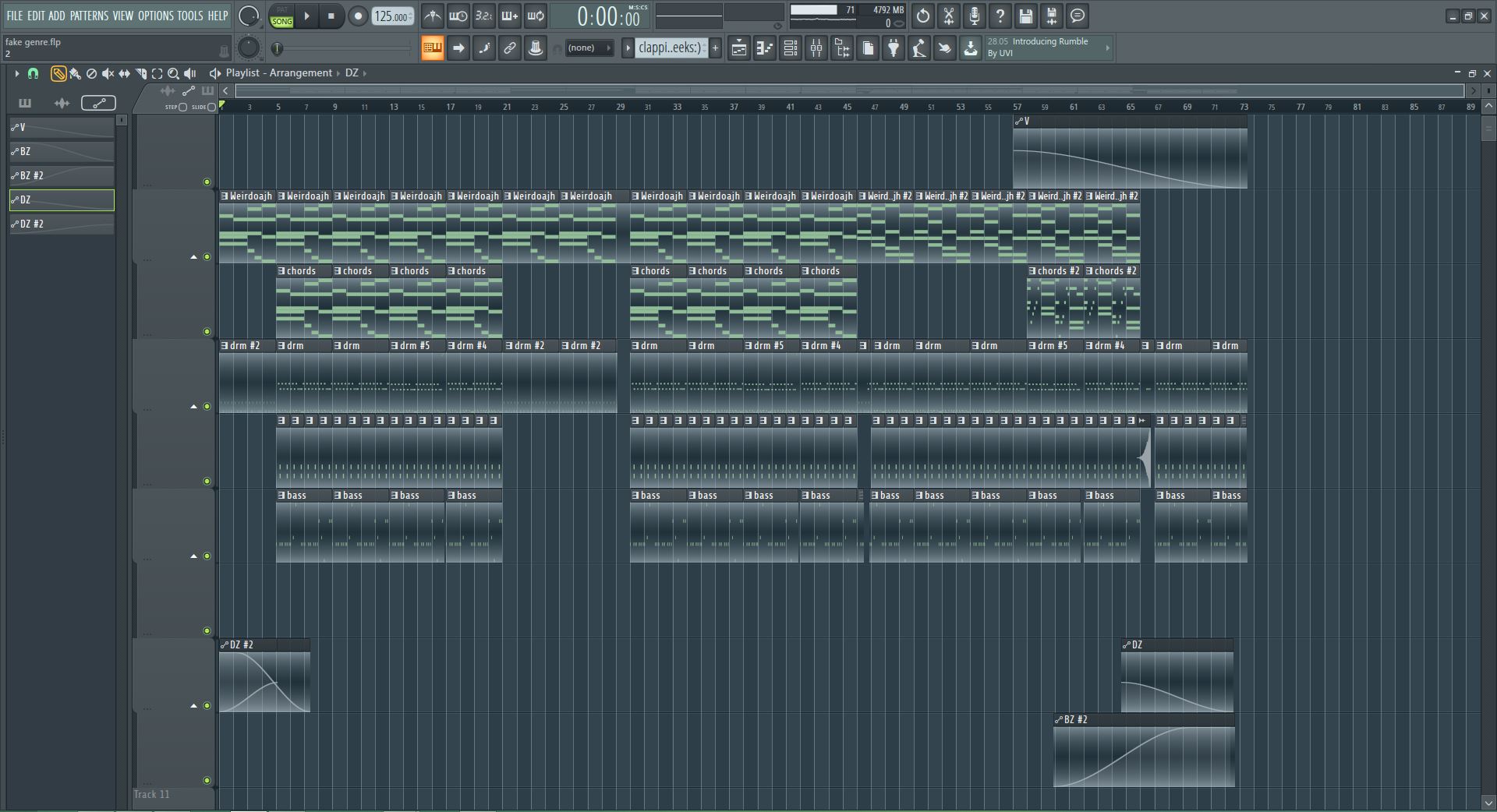Select the Playback speaker tool in playlist
1497x812 pixels.
189,73
